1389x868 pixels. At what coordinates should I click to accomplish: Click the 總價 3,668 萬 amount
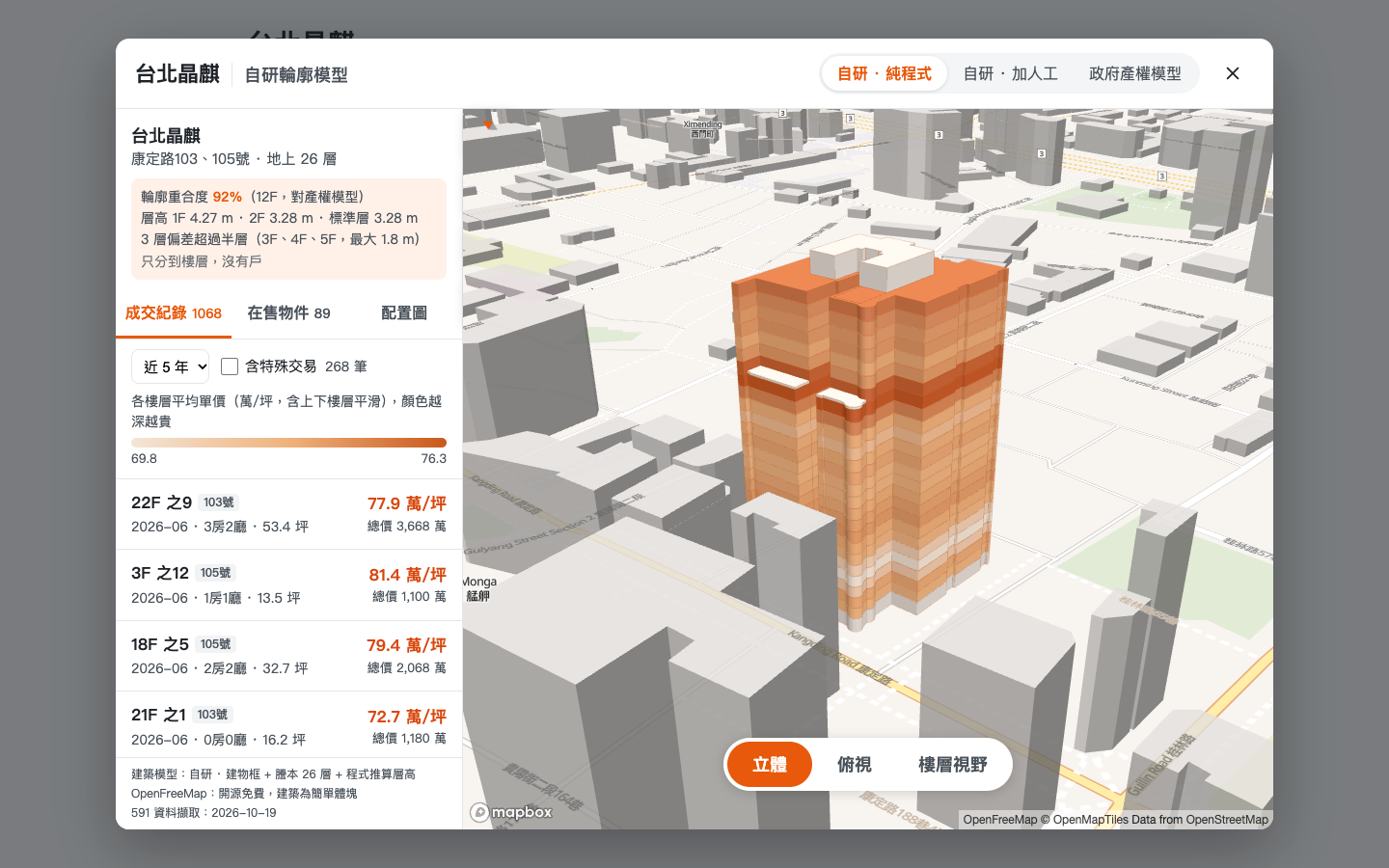tap(407, 527)
